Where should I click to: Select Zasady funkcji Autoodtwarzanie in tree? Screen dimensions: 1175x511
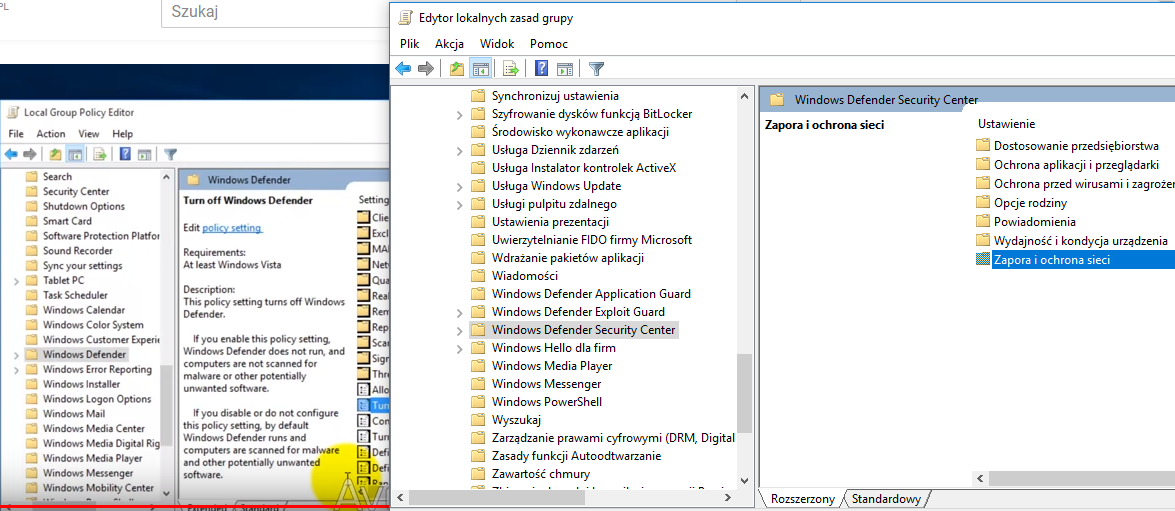click(576, 456)
